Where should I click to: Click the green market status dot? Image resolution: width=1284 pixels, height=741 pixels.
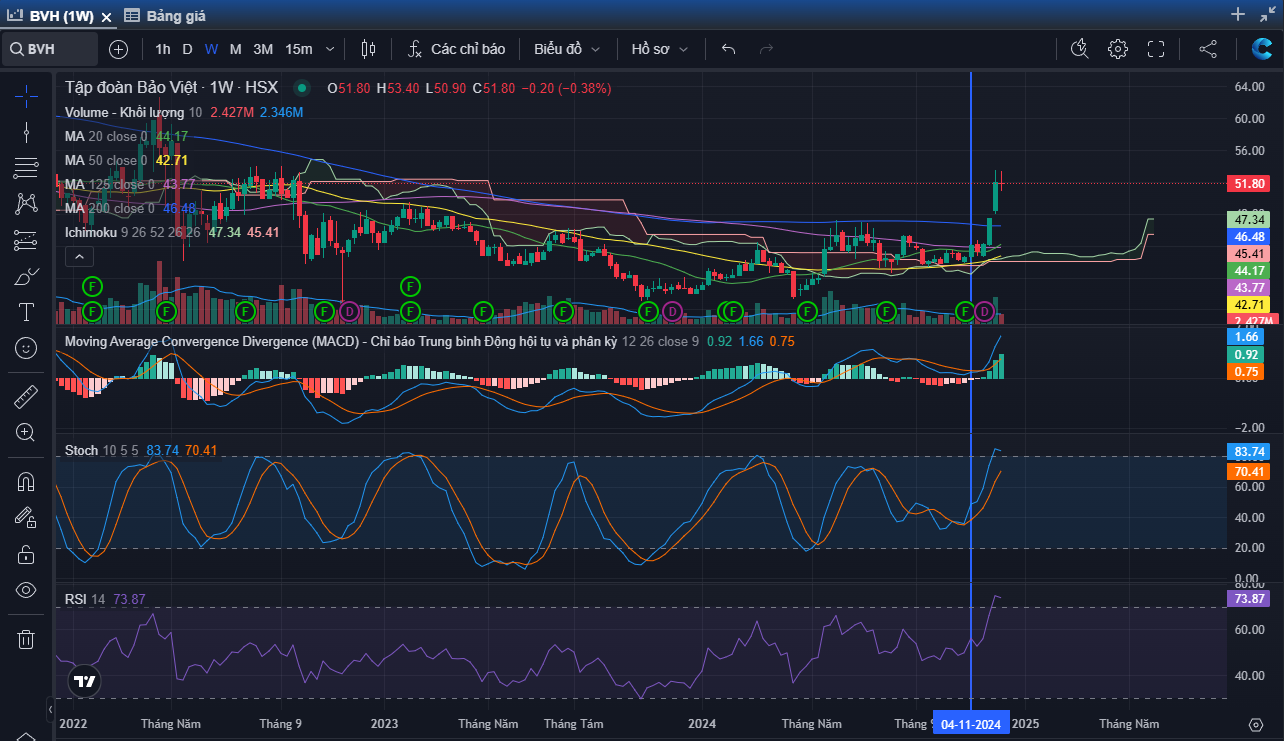click(303, 88)
